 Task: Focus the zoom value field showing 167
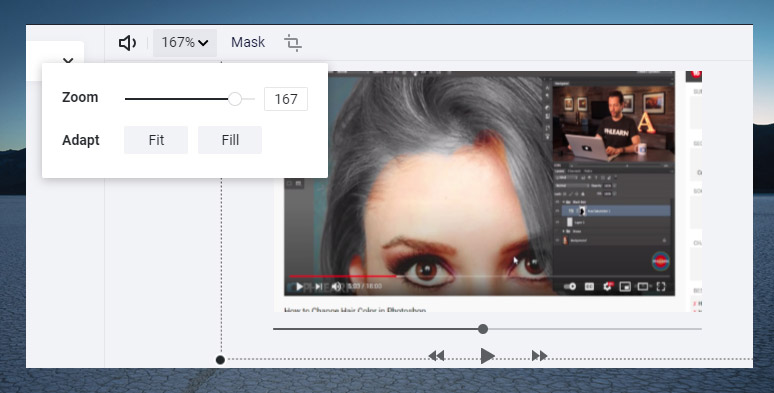tap(286, 99)
